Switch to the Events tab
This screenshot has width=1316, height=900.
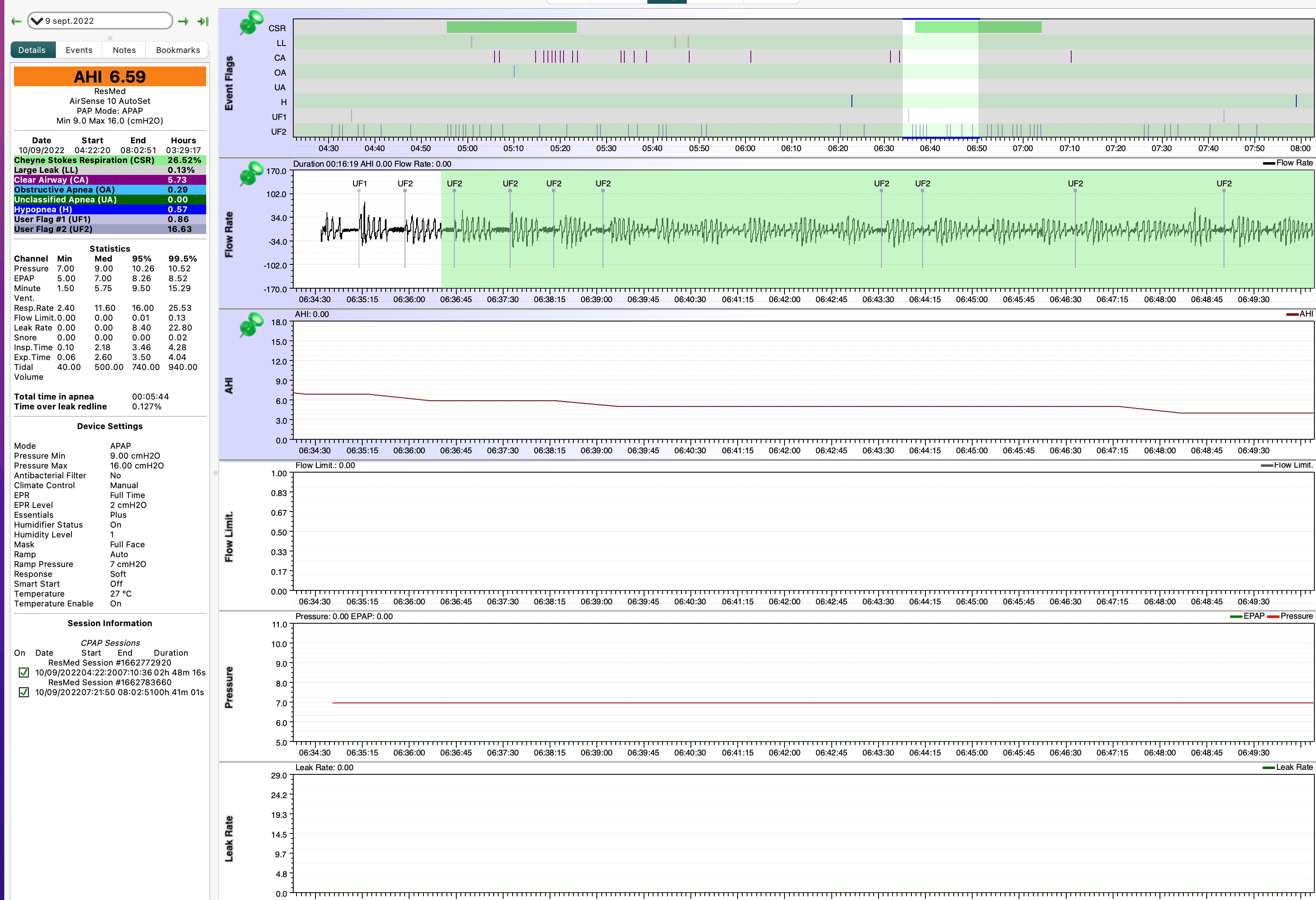[x=79, y=50]
